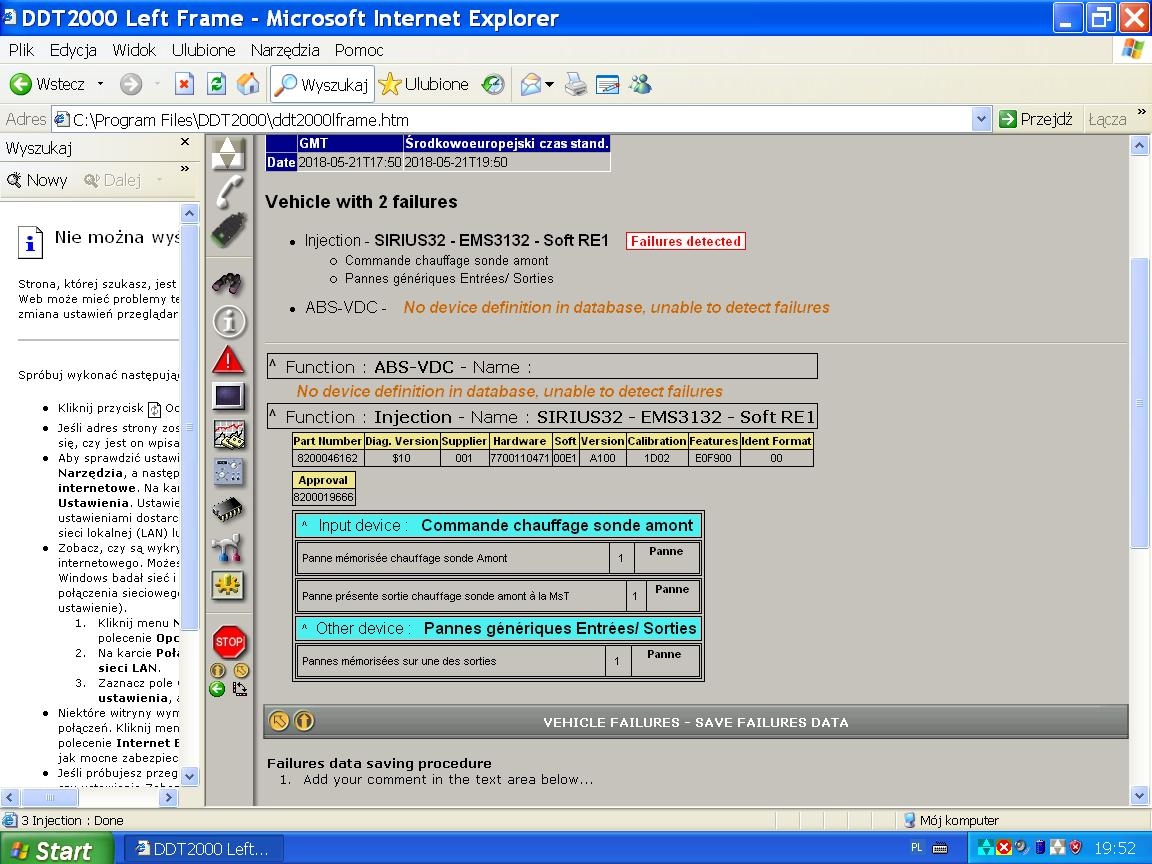Click the address bar field
Image resolution: width=1152 pixels, height=864 pixels.
pos(513,119)
